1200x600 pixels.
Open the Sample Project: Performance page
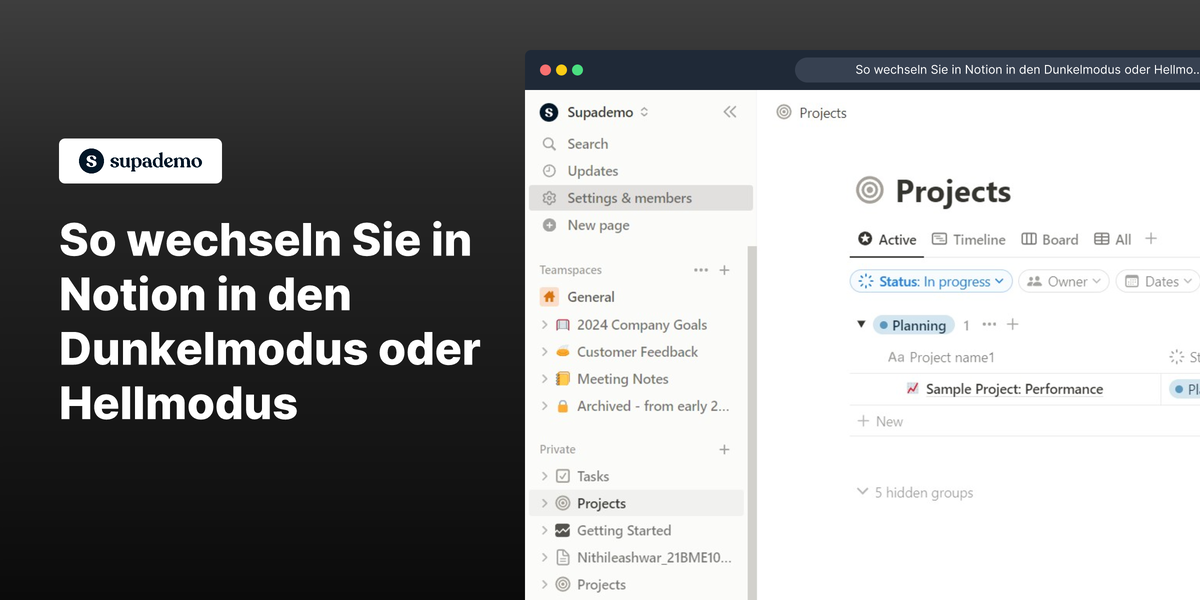coord(1013,388)
